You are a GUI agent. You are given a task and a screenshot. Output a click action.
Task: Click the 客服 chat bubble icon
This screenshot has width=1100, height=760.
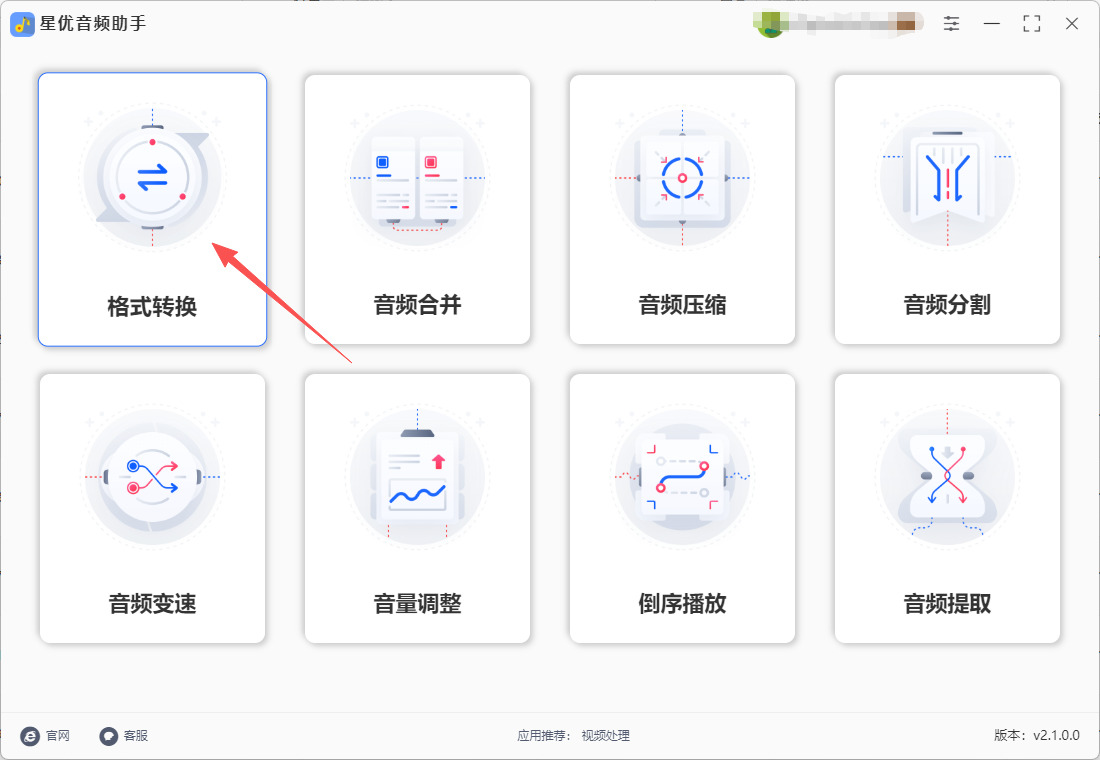coord(108,735)
